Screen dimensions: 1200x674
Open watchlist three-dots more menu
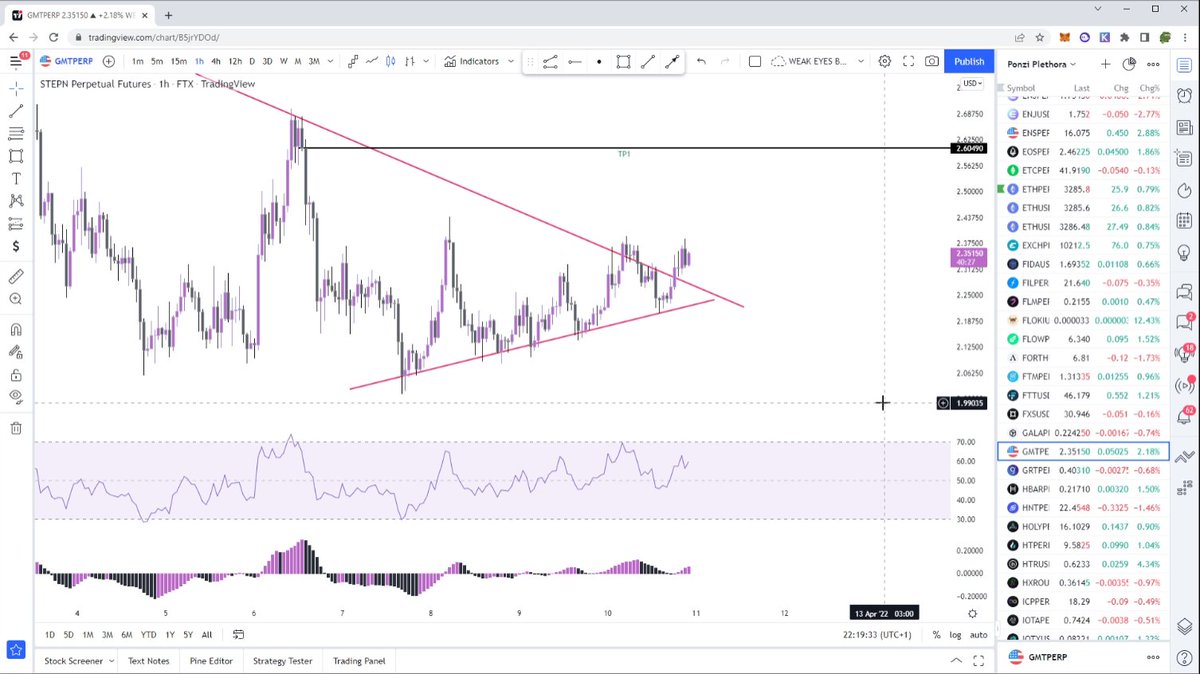pos(1153,63)
